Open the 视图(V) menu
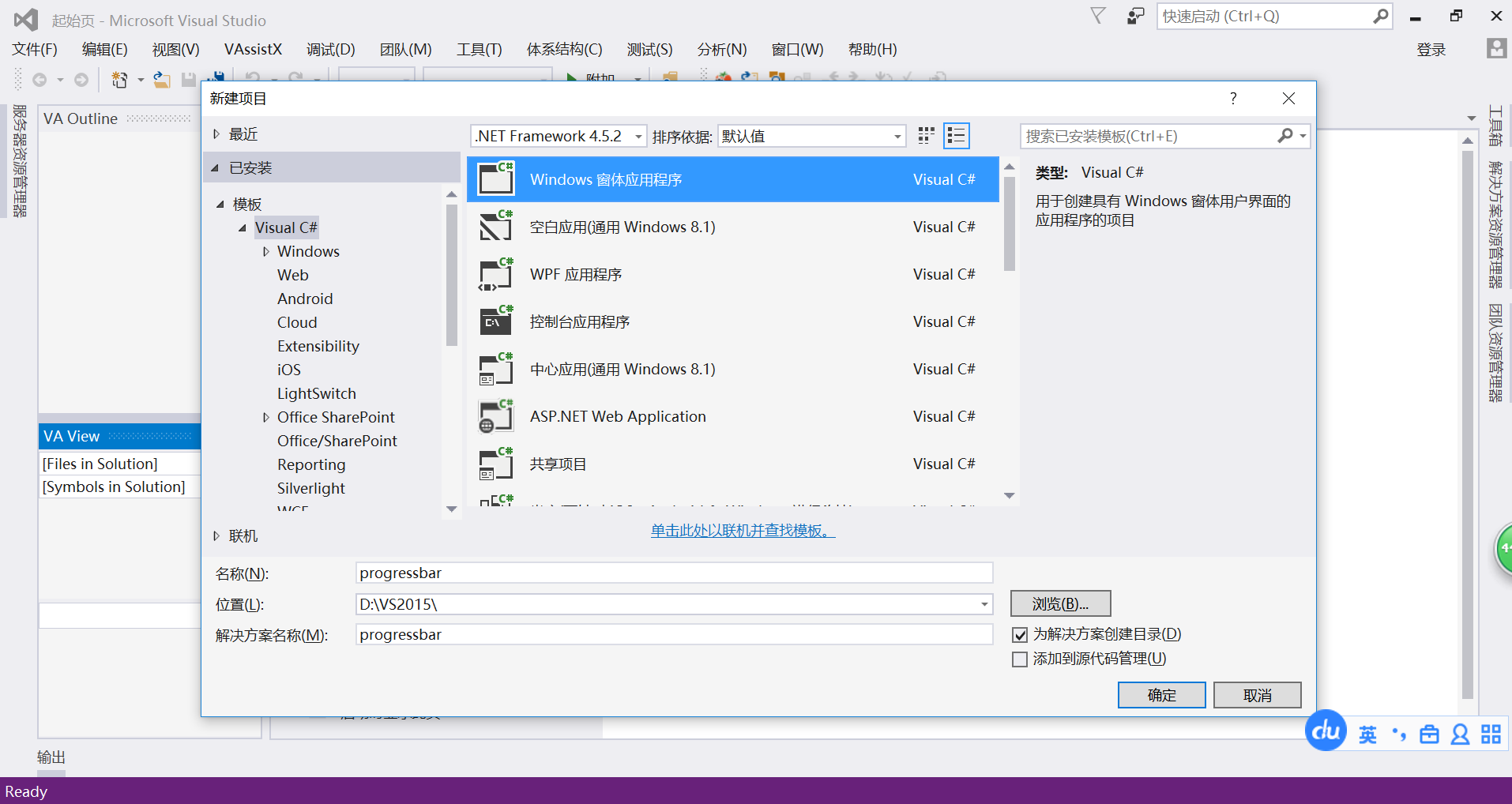 [x=176, y=49]
